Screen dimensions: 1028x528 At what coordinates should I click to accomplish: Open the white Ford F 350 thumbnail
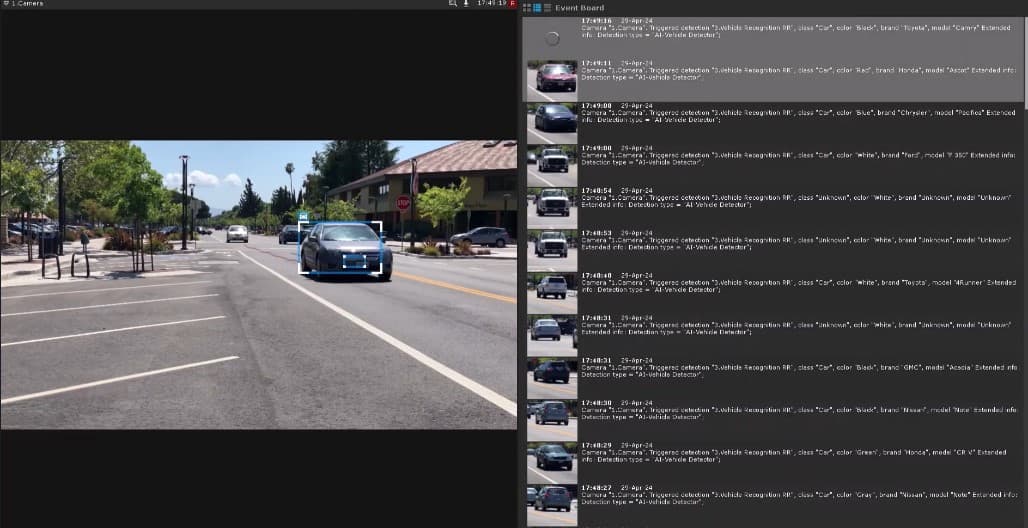(x=552, y=166)
